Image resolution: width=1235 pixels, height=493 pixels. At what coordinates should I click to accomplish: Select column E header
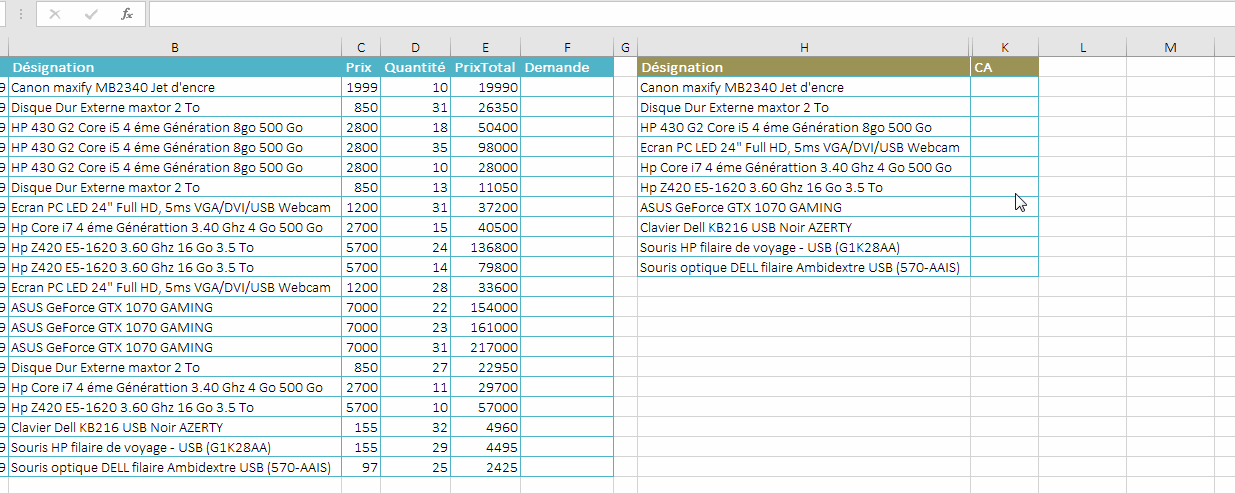pos(485,47)
